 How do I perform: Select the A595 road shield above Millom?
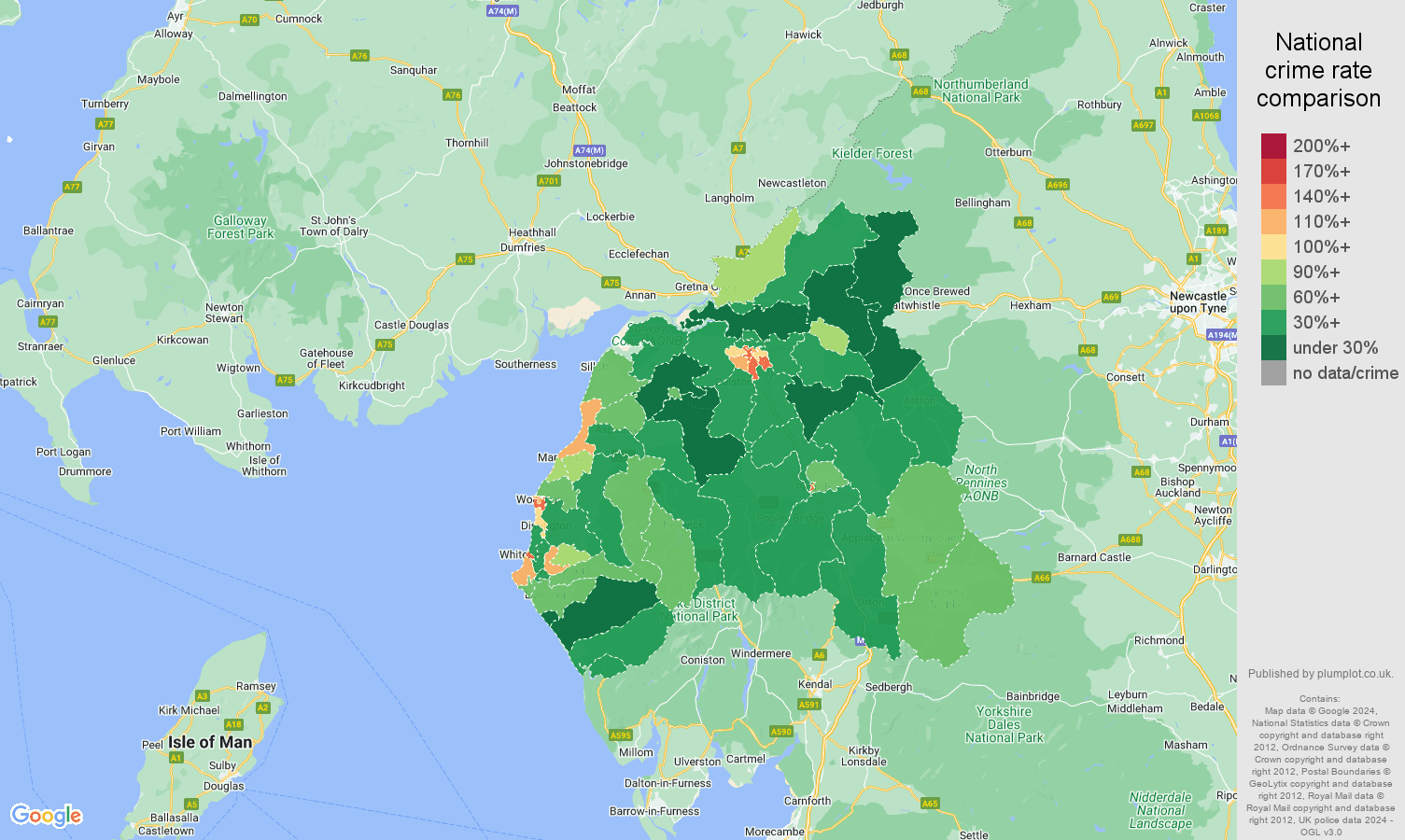click(x=621, y=735)
